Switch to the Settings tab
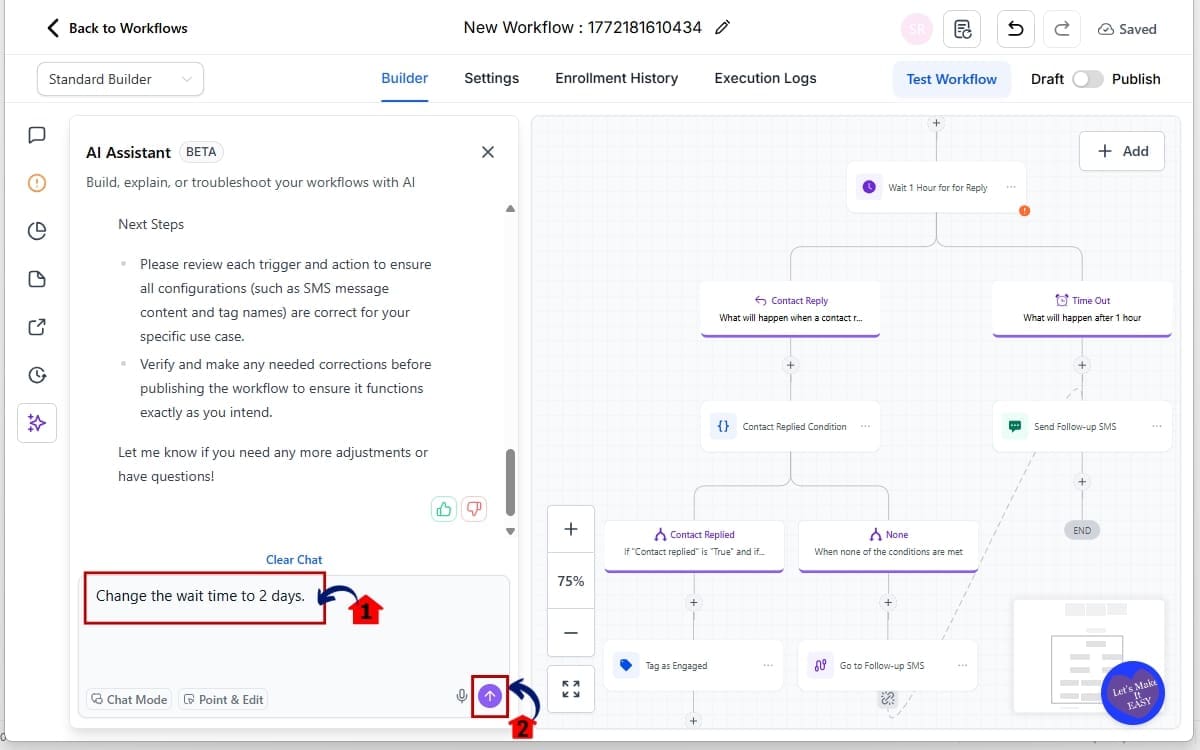 click(x=491, y=78)
